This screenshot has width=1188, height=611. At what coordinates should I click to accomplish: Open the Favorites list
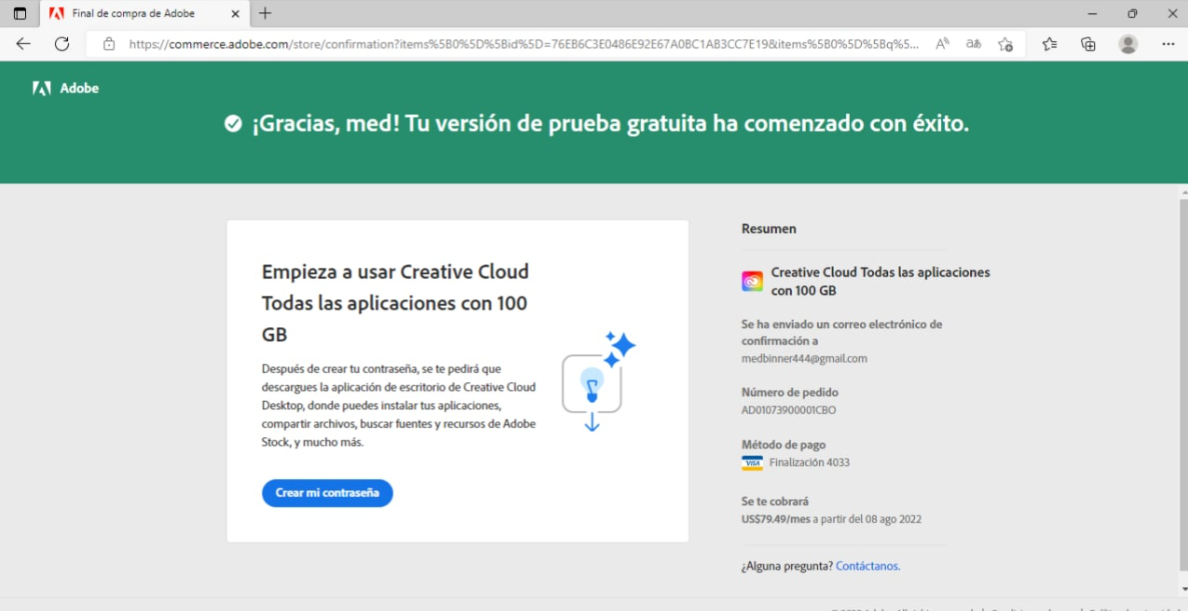point(1049,44)
